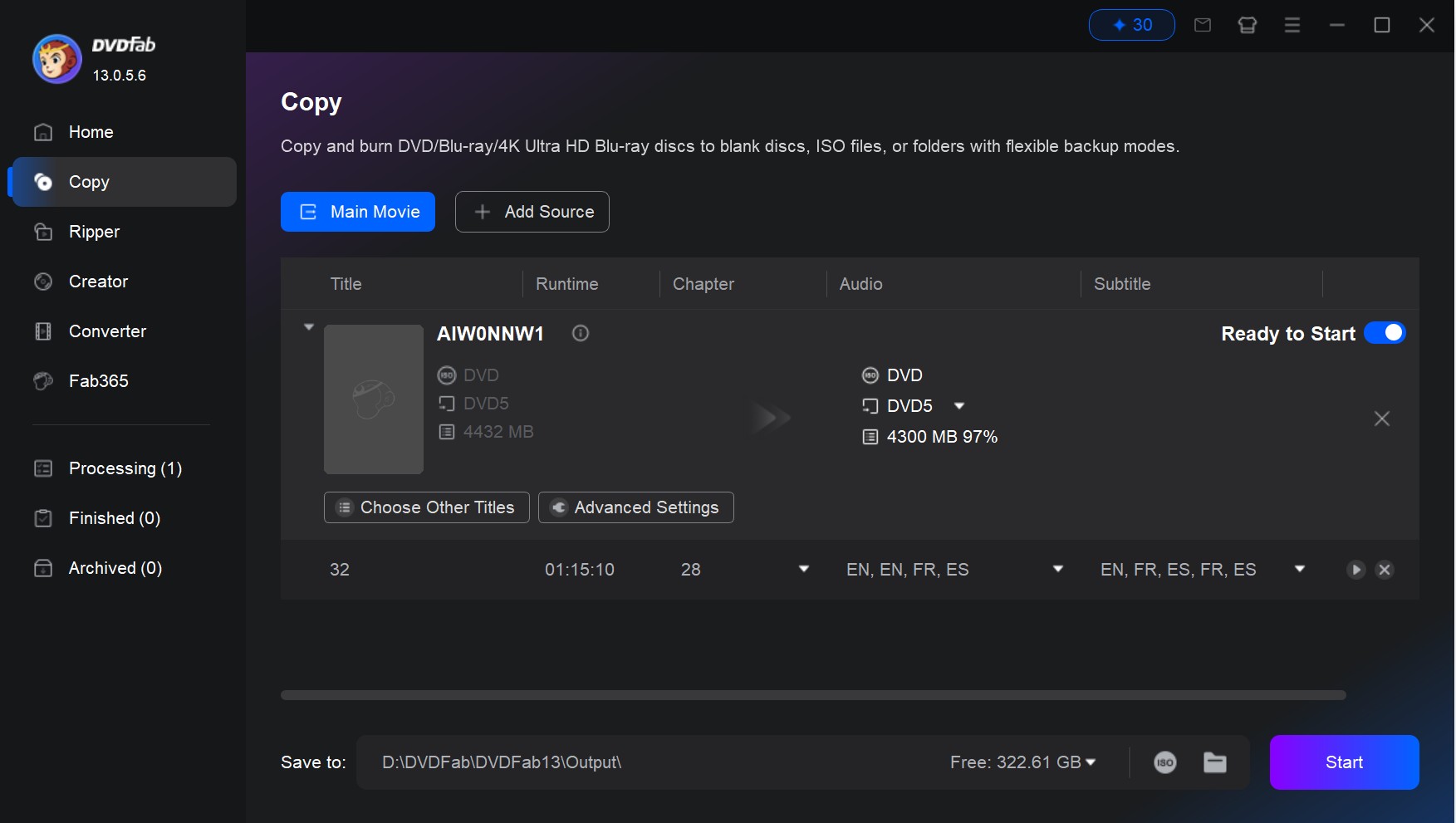Viewport: 1456px width, 823px height.
Task: Open the Home screen icon
Action: point(42,132)
